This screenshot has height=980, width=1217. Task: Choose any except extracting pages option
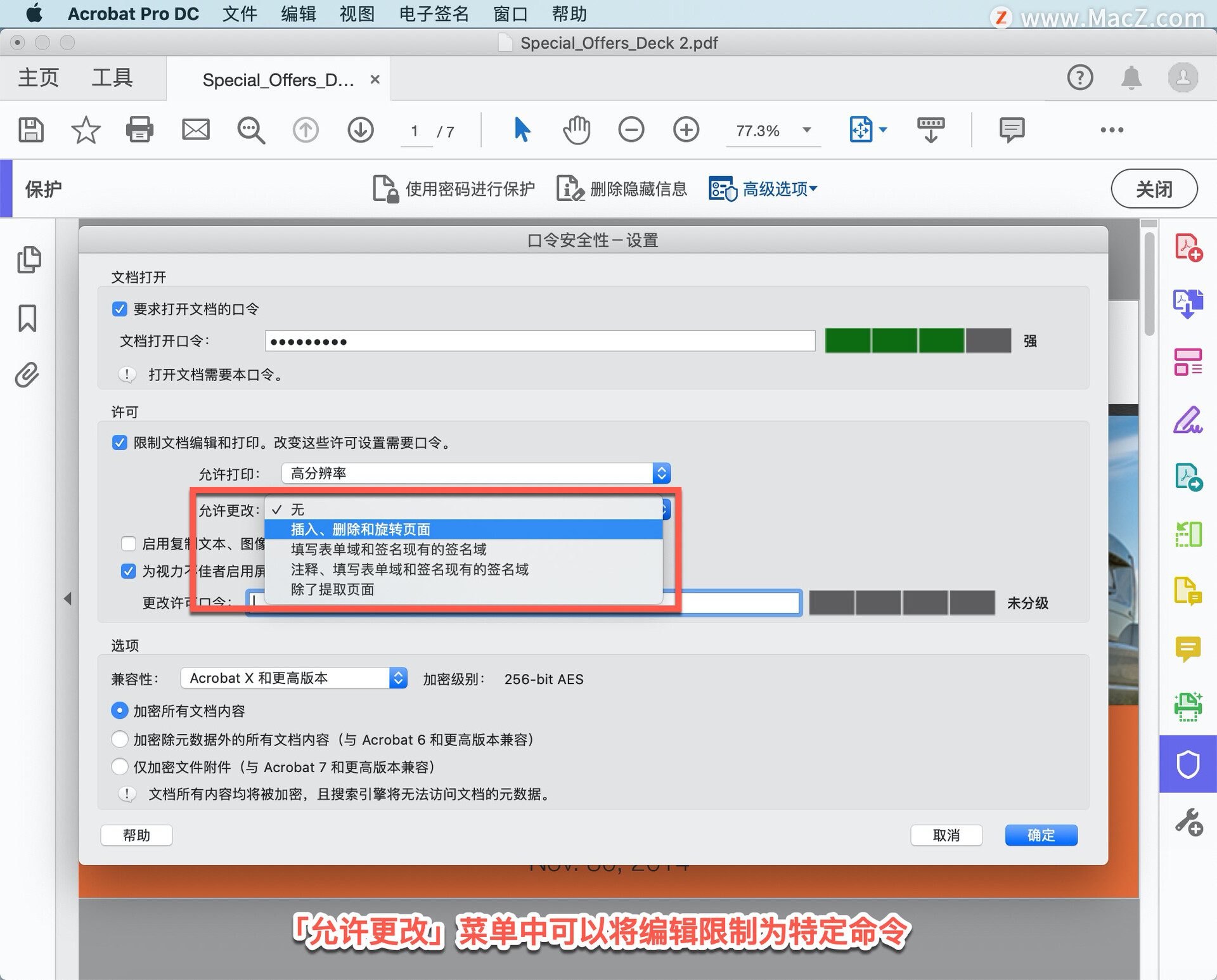(x=463, y=590)
